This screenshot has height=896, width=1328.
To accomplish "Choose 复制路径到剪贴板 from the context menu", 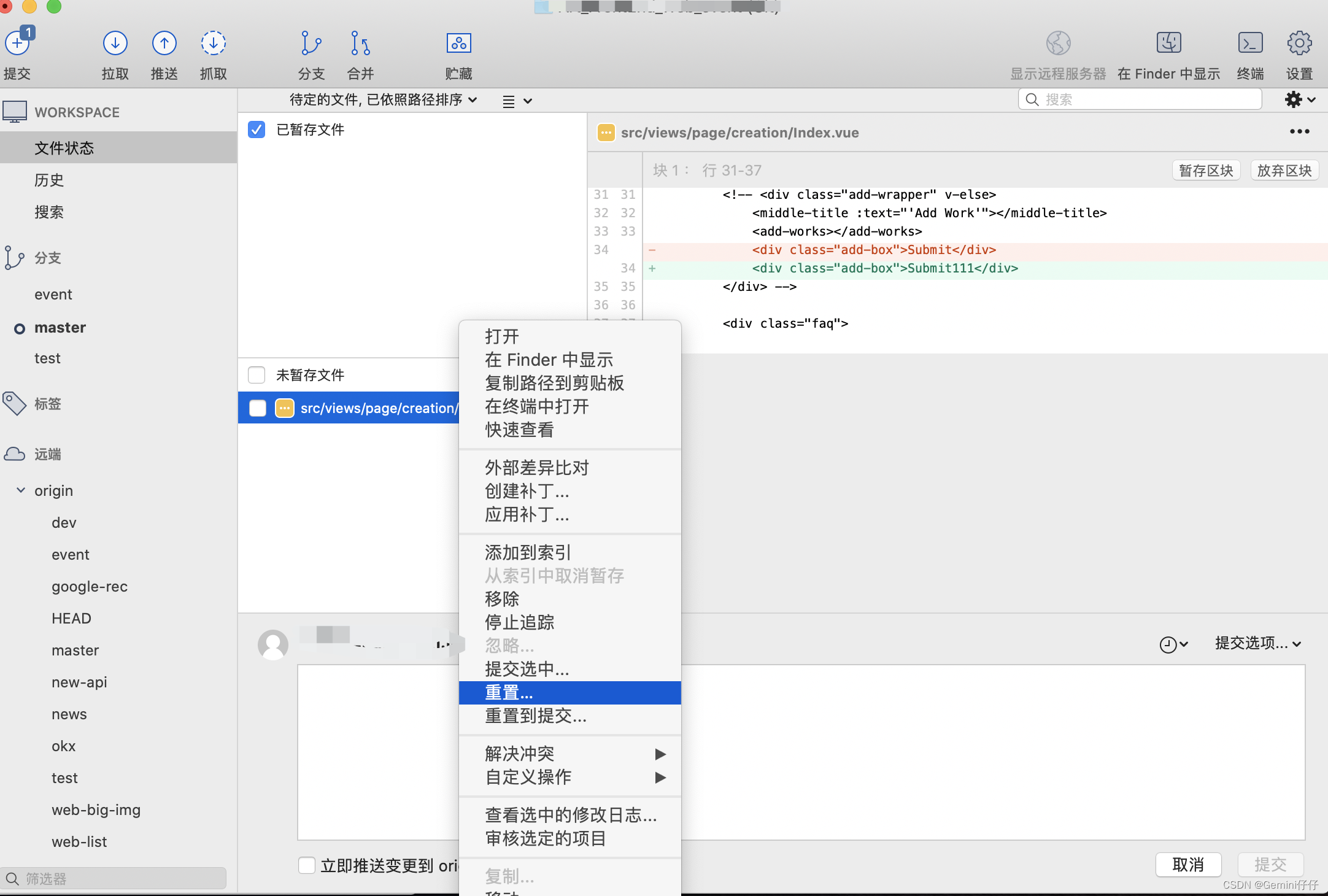I will (570, 383).
